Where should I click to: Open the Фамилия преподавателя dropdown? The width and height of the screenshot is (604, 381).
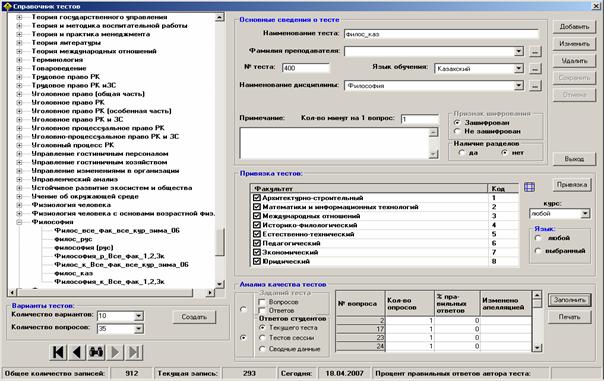(x=519, y=51)
